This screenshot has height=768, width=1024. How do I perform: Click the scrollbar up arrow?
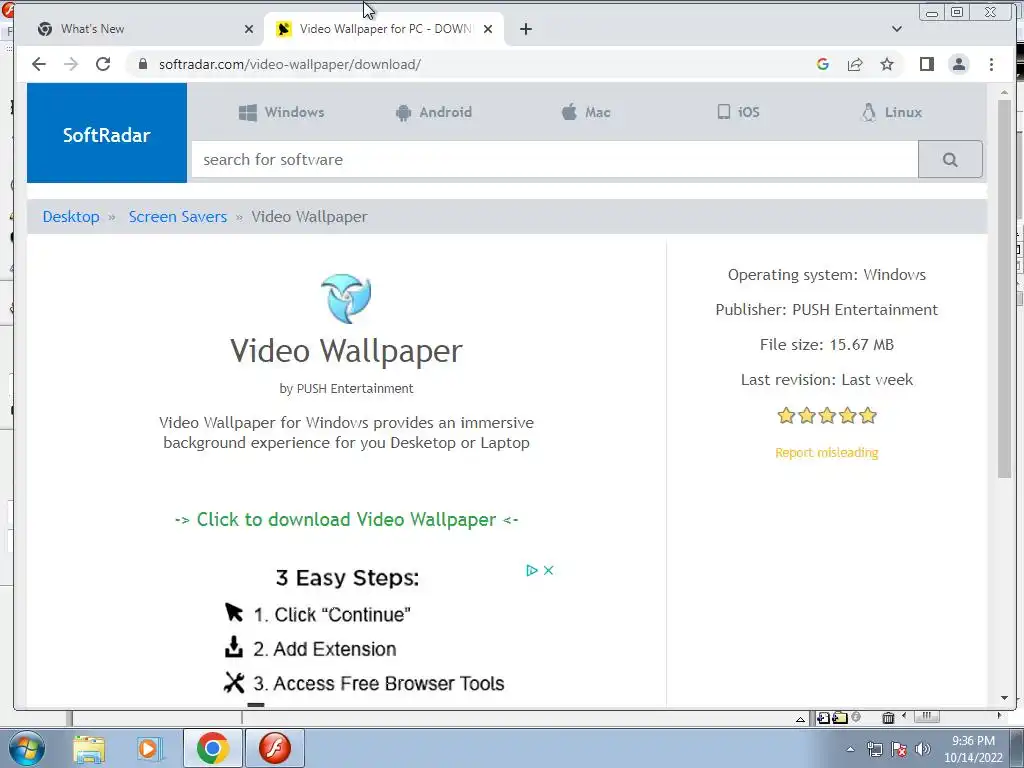1004,92
